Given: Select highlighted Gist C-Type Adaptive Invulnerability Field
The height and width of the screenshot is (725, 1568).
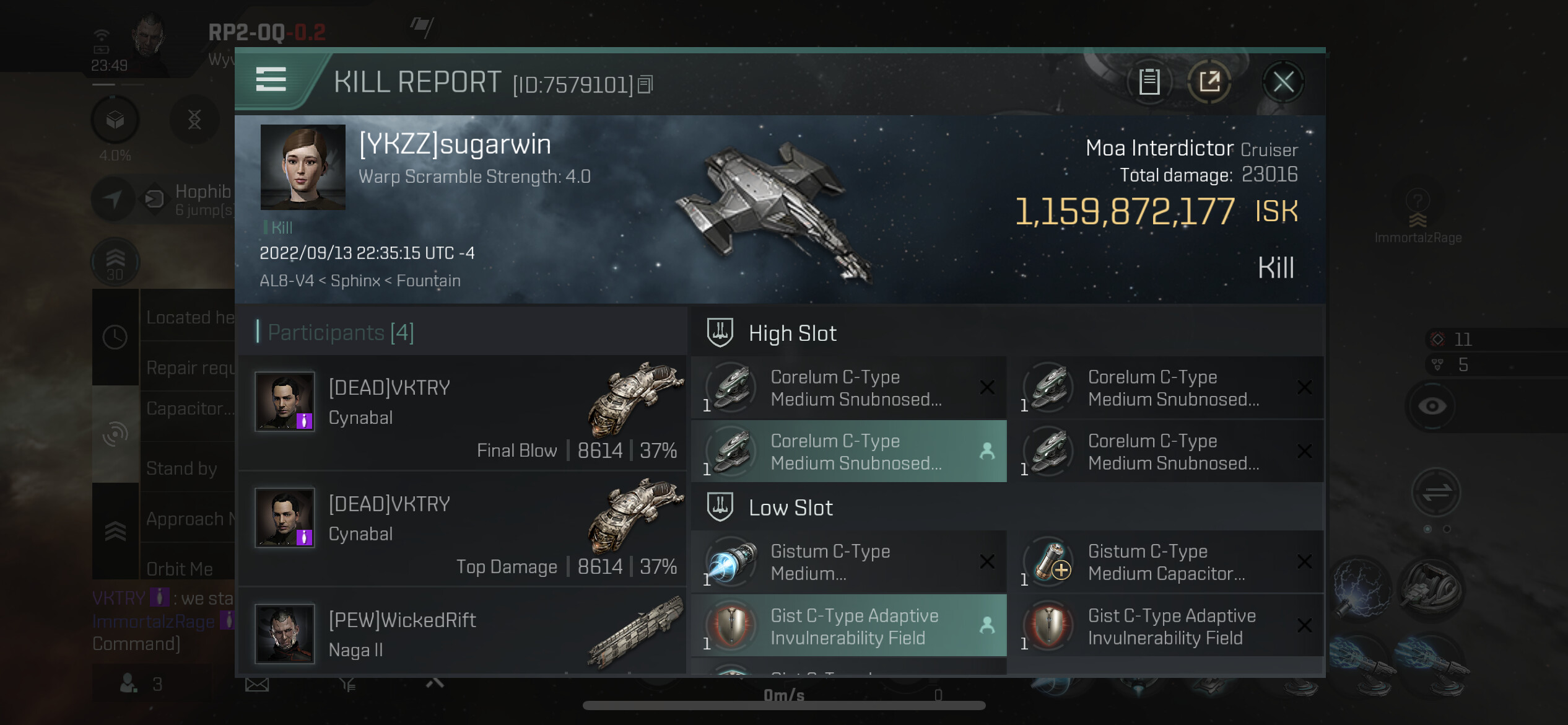Looking at the screenshot, I should point(848,626).
